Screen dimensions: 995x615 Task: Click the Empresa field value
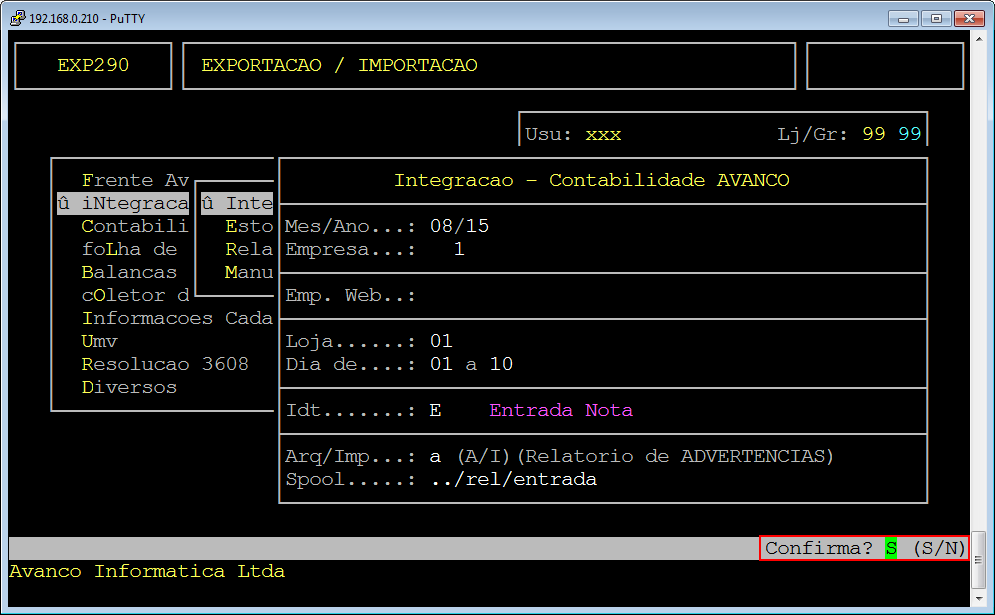pyautogui.click(x=459, y=249)
